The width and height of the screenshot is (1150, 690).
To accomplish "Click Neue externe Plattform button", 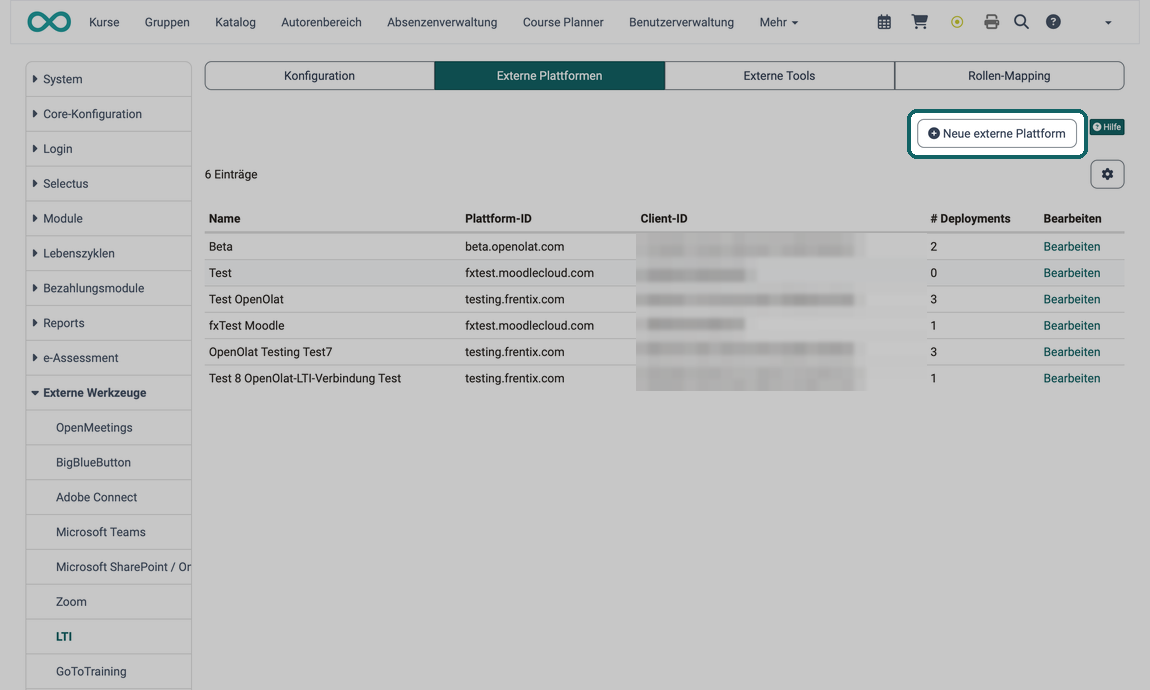I will click(997, 133).
